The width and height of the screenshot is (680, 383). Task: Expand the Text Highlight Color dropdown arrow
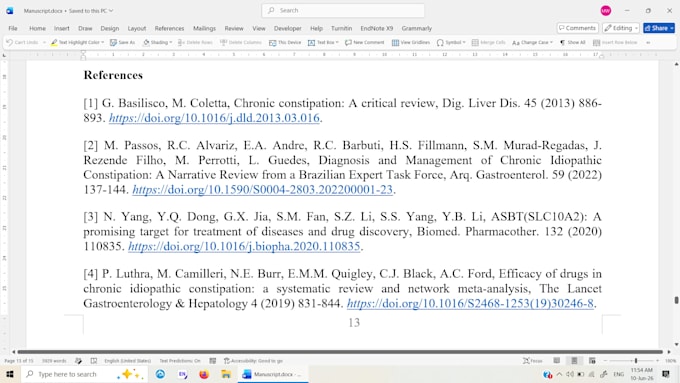(x=103, y=43)
